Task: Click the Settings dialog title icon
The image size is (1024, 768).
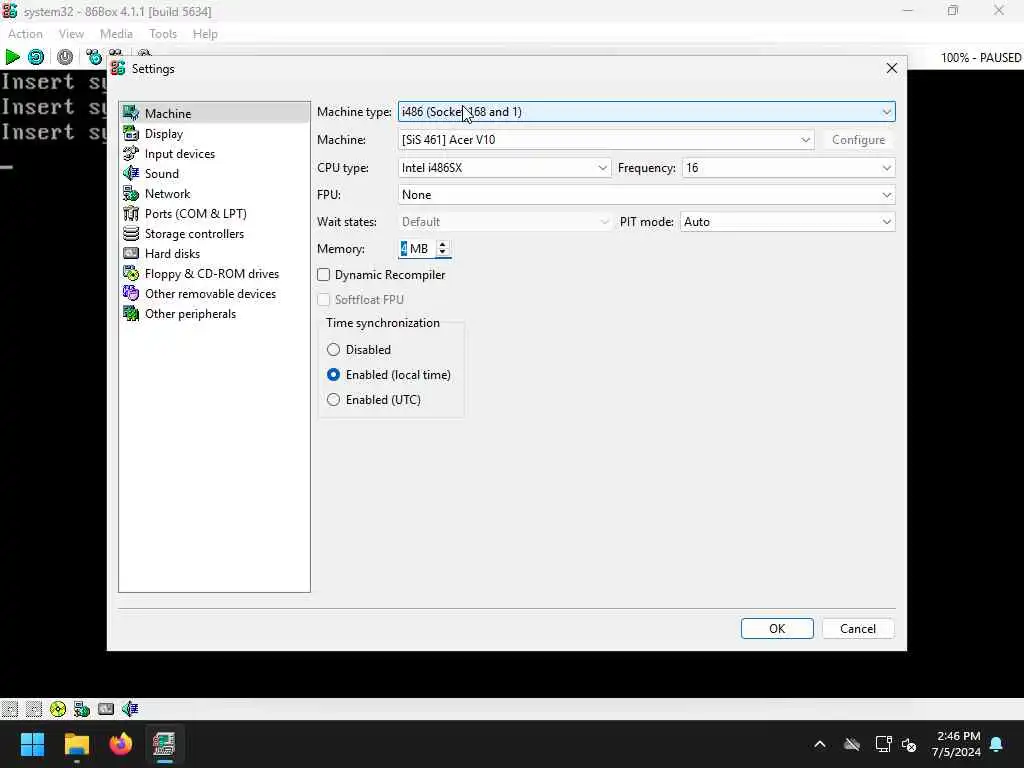Action: (118, 69)
